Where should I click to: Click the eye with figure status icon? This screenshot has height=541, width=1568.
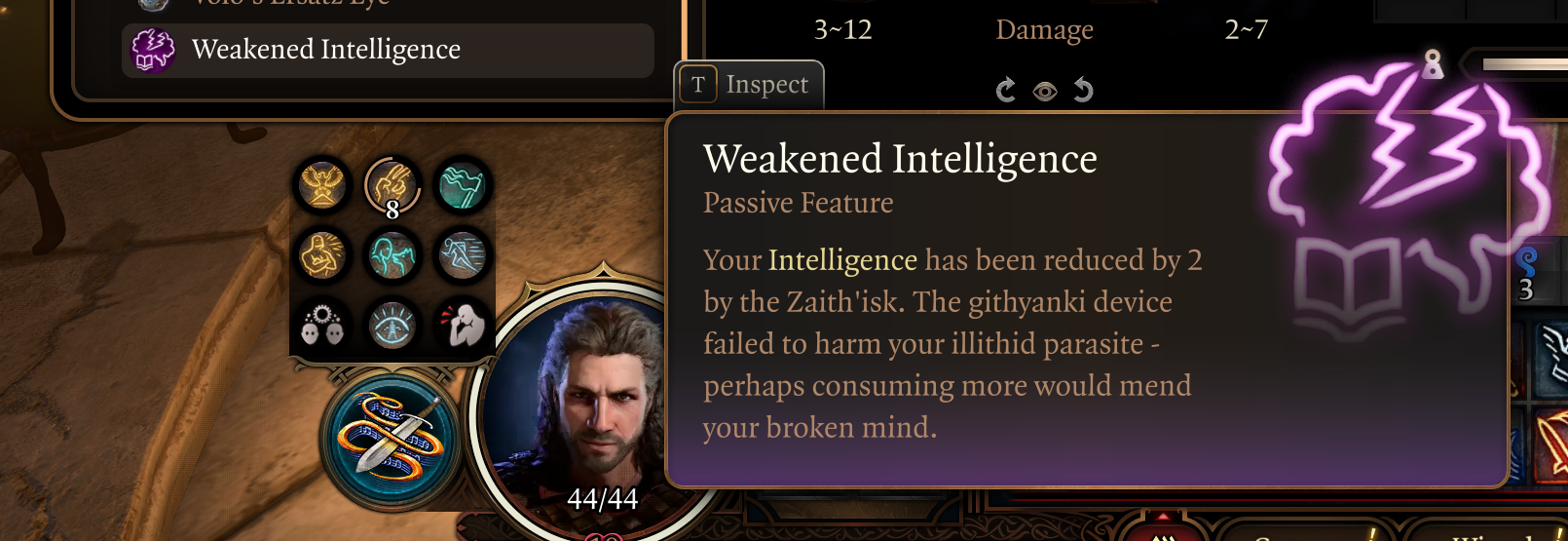point(392,325)
